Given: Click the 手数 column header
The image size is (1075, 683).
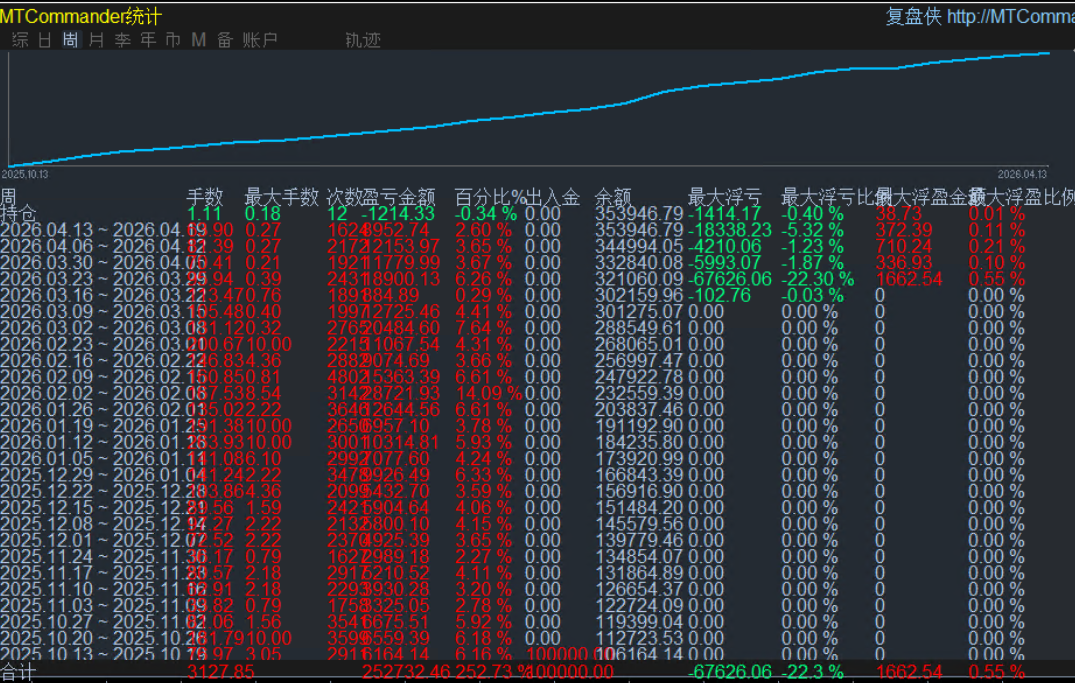Looking at the screenshot, I should (x=205, y=197).
